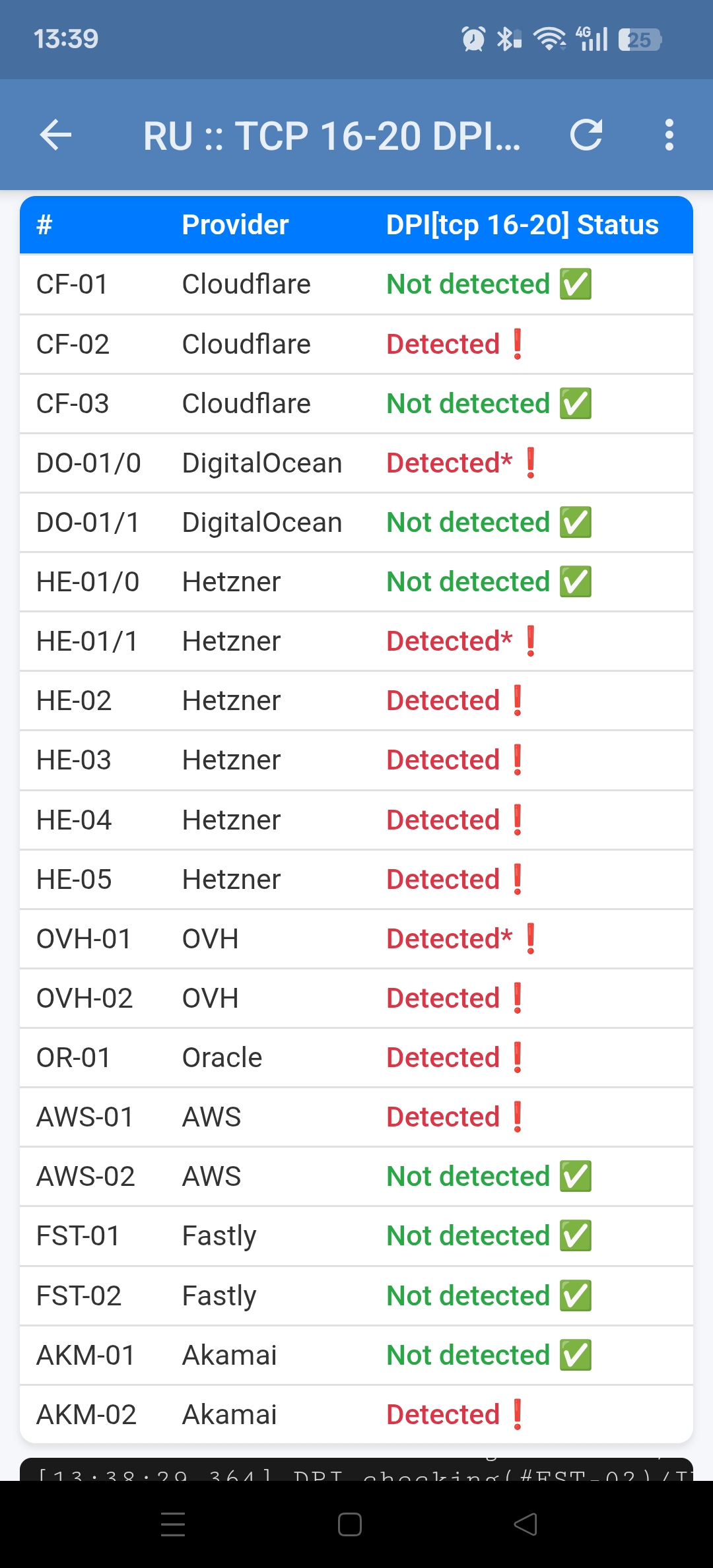Viewport: 713px width, 1568px height.
Task: Tap the Wi-Fi status icon
Action: (549, 39)
